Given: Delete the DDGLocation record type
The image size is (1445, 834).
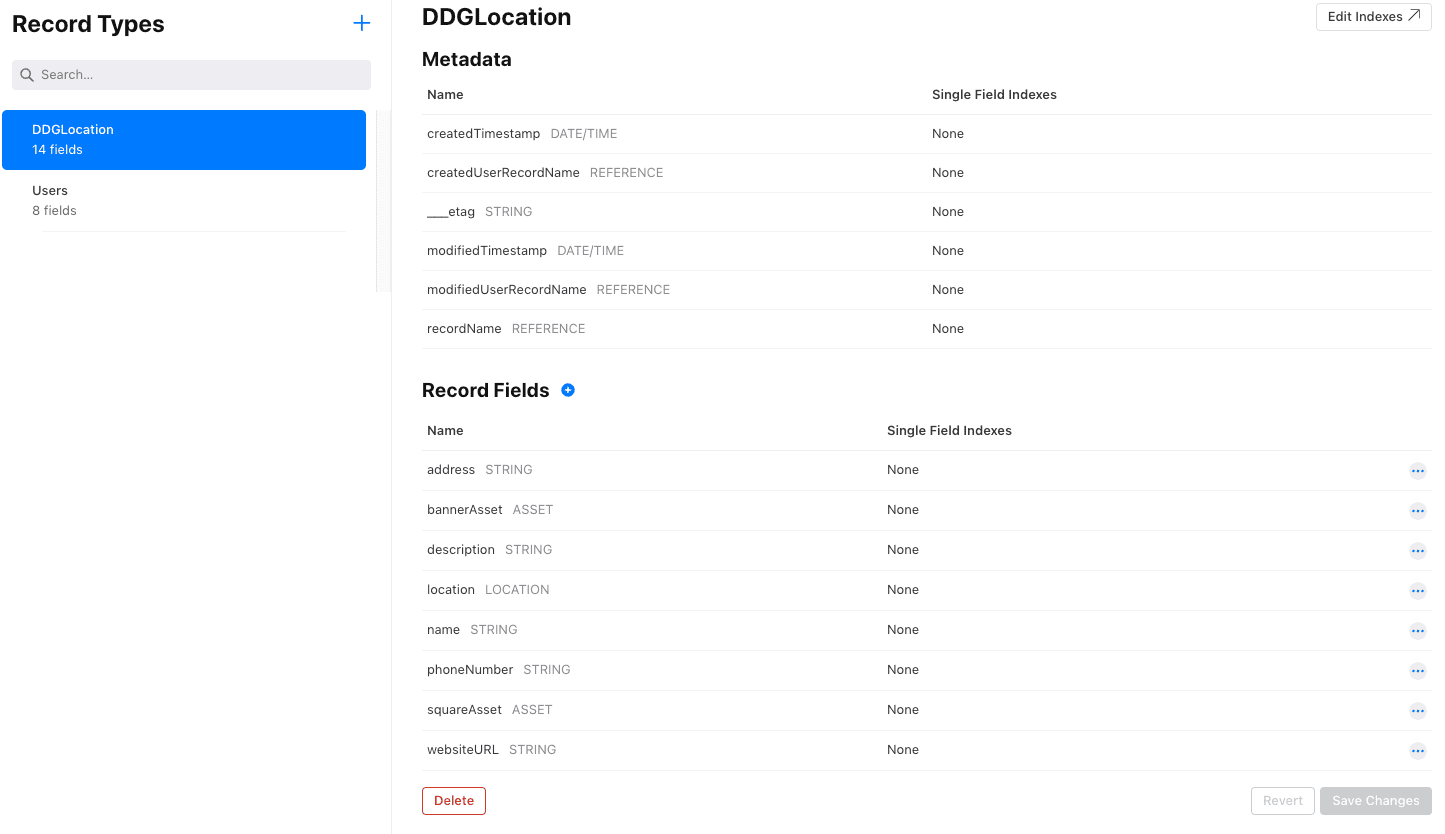Looking at the screenshot, I should (x=454, y=801).
